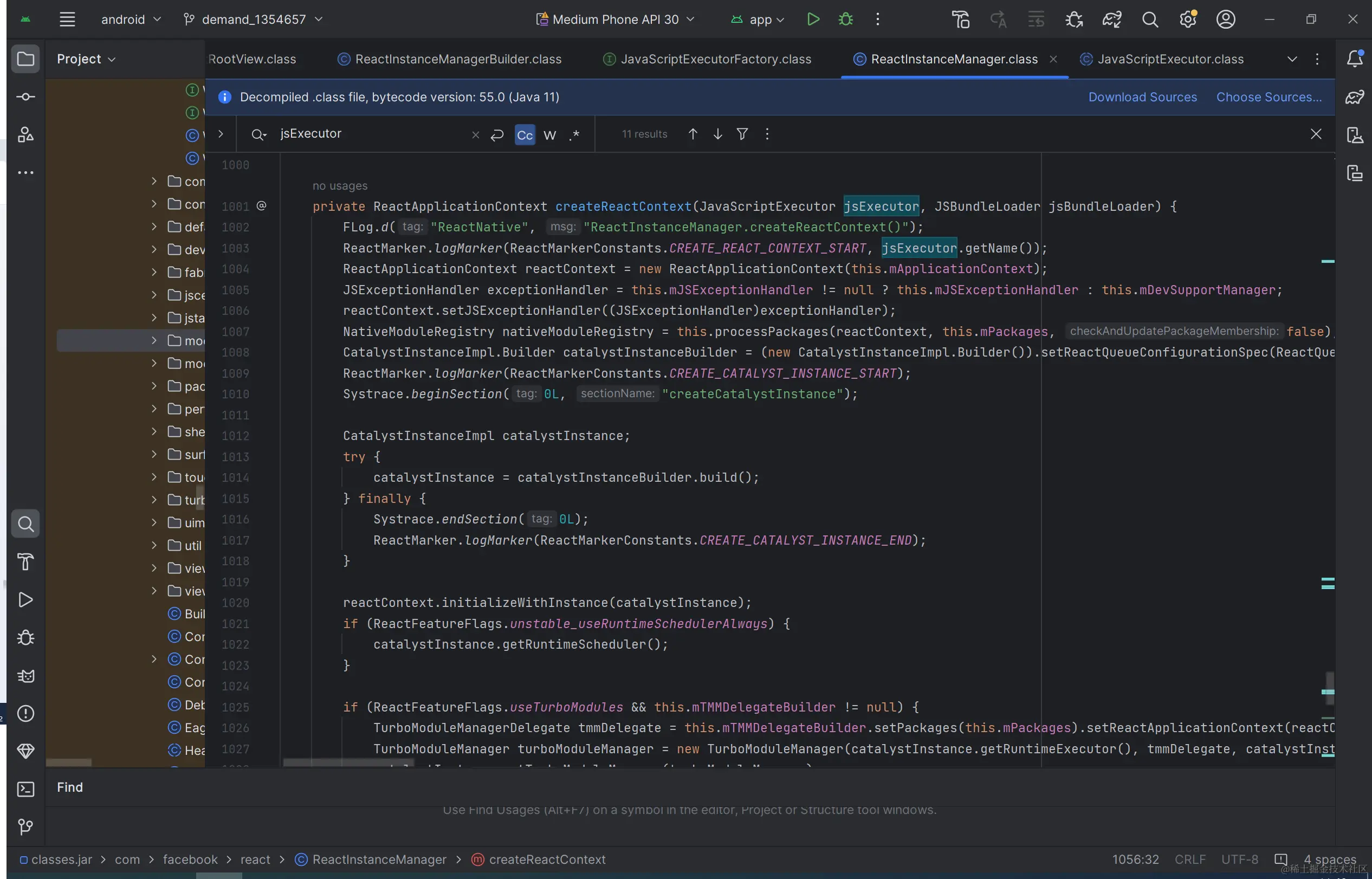Switch to JavaScriptExecutorFactory.class tab
1372x879 pixels.
(x=715, y=60)
